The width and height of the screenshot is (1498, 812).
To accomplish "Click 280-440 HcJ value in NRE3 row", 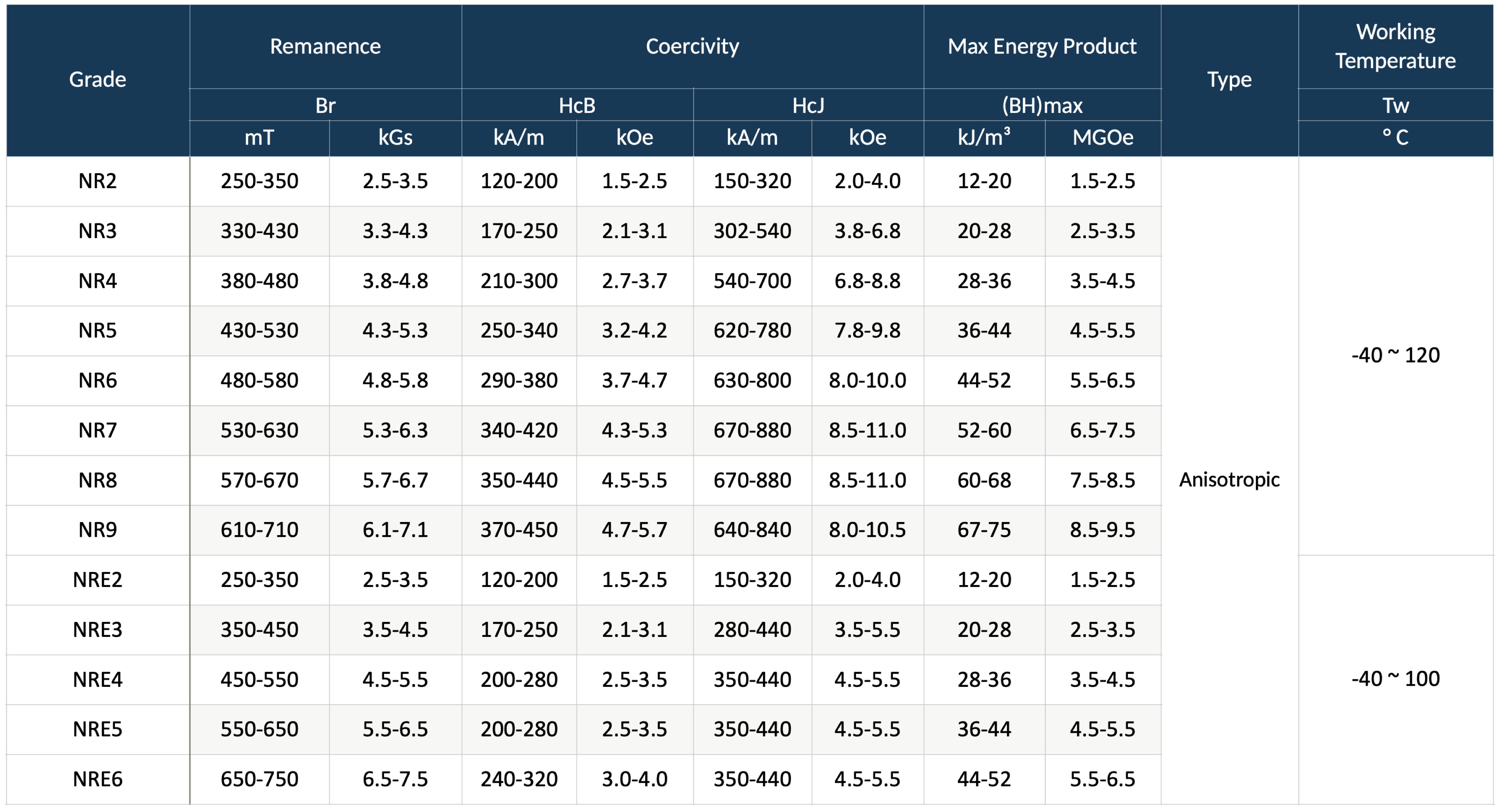I will tap(752, 630).
